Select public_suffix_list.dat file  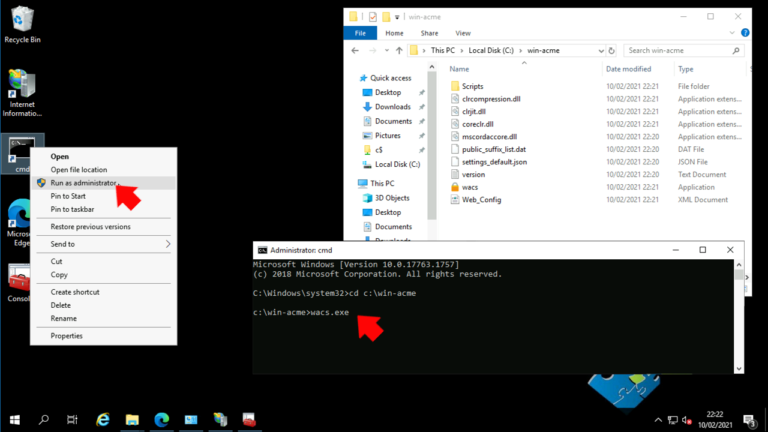tap(494, 149)
